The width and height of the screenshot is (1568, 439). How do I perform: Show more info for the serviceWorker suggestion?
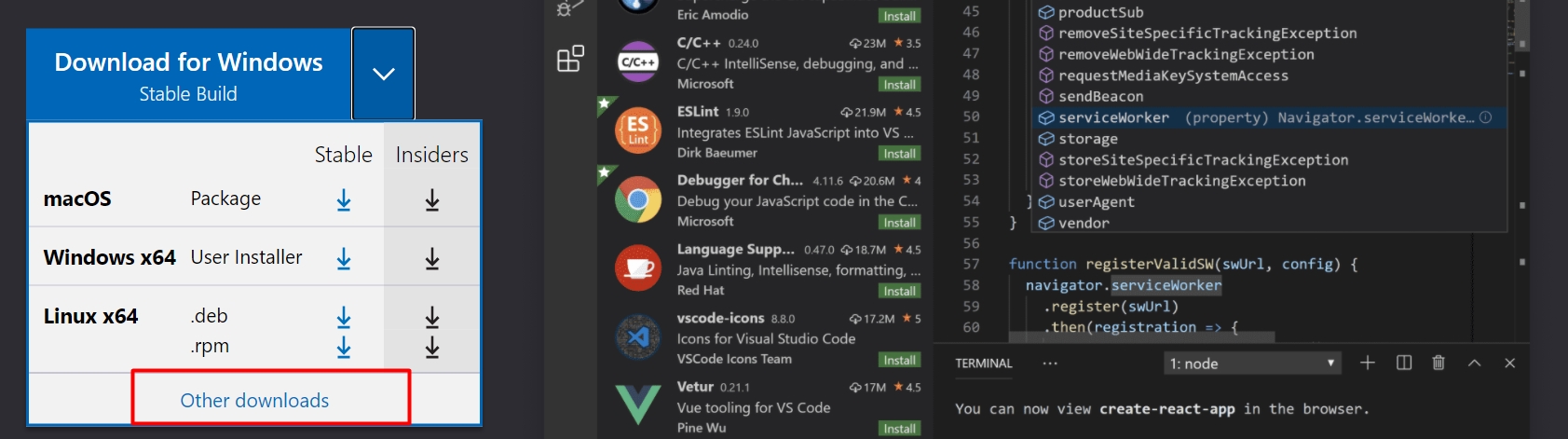click(x=1486, y=117)
